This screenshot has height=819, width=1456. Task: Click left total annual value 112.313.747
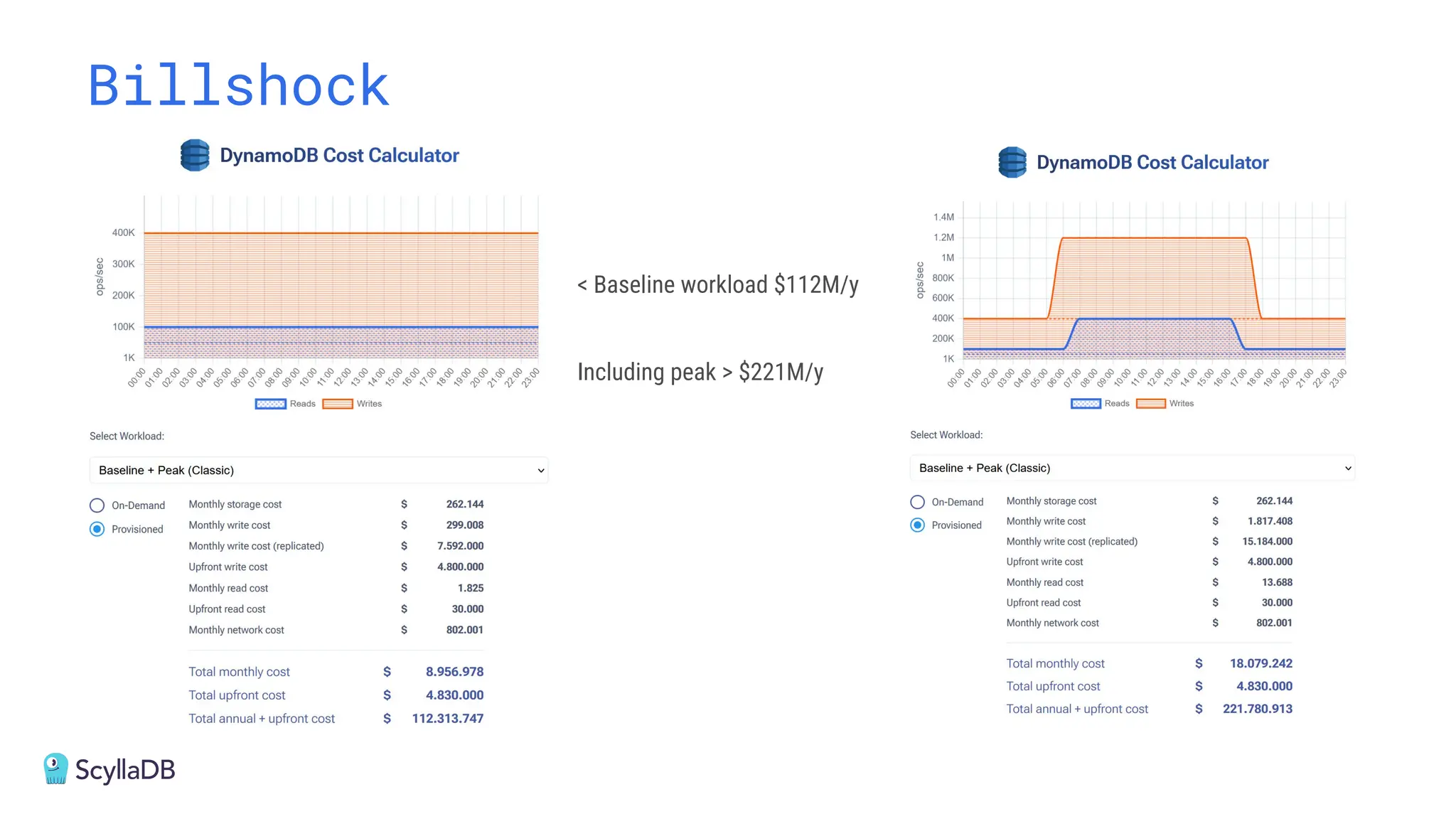(448, 719)
